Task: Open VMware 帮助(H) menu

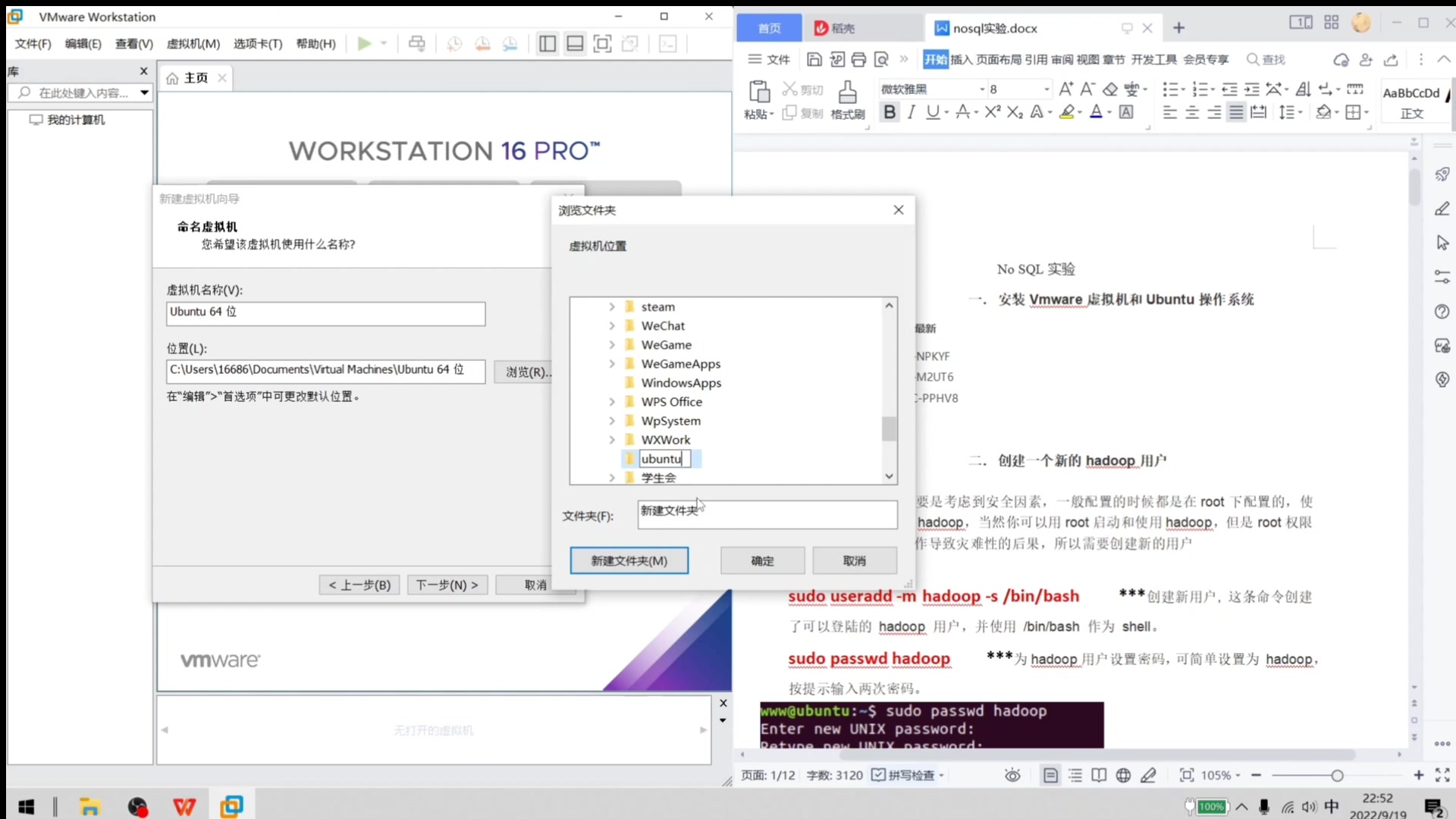Action: pos(315,44)
